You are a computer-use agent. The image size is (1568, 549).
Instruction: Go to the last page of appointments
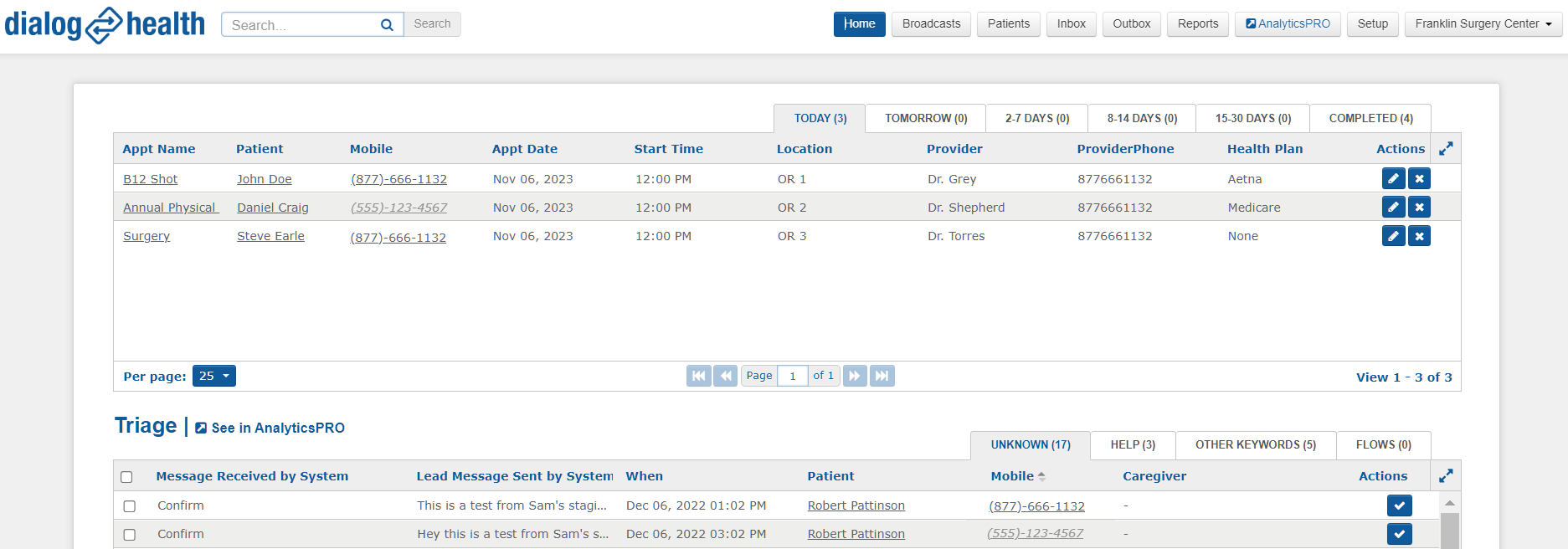tap(882, 376)
